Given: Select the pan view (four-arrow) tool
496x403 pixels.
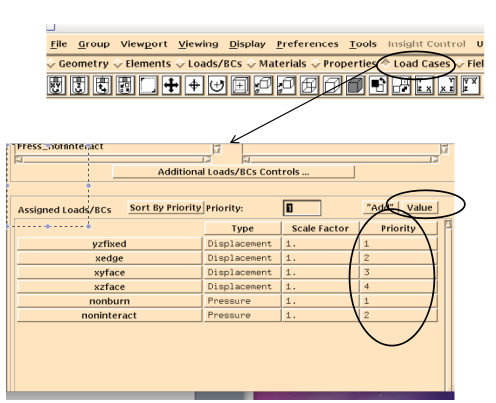Looking at the screenshot, I should coord(171,85).
